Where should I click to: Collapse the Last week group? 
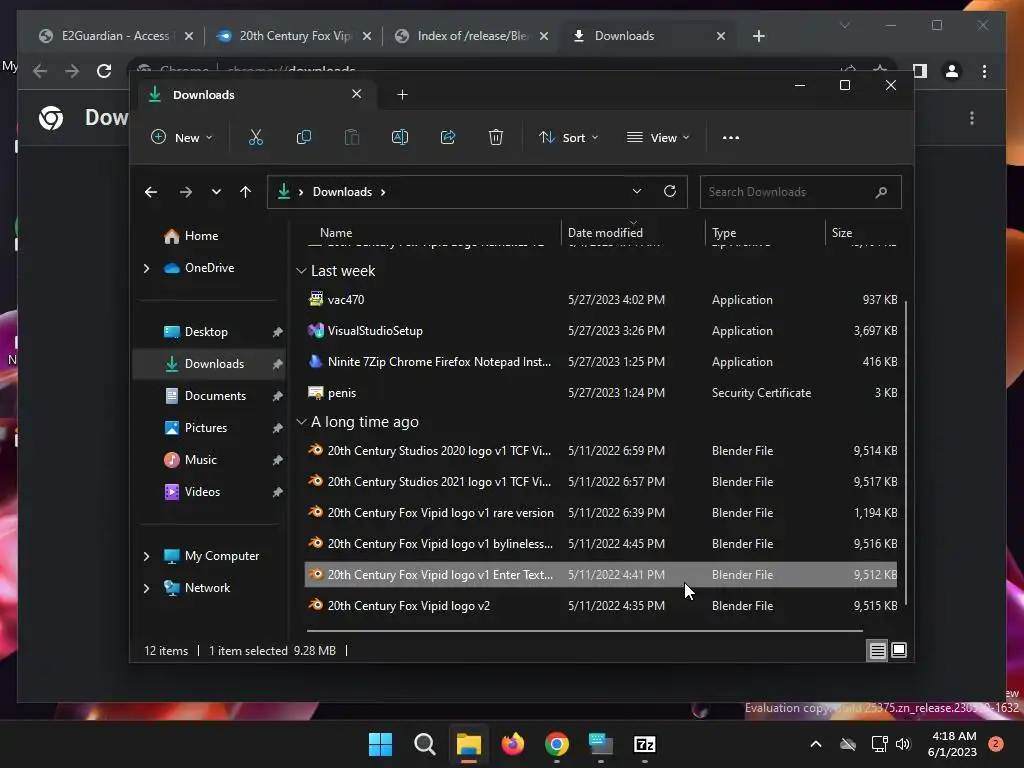point(301,270)
